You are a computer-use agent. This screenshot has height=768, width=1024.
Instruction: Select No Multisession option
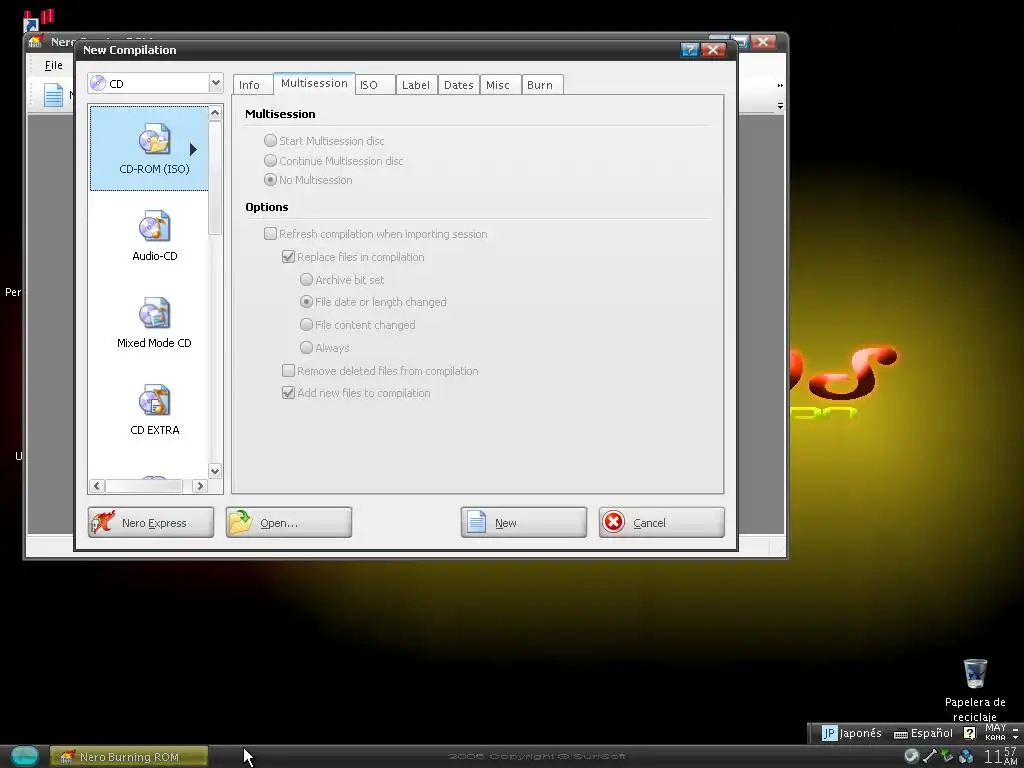(x=308, y=180)
